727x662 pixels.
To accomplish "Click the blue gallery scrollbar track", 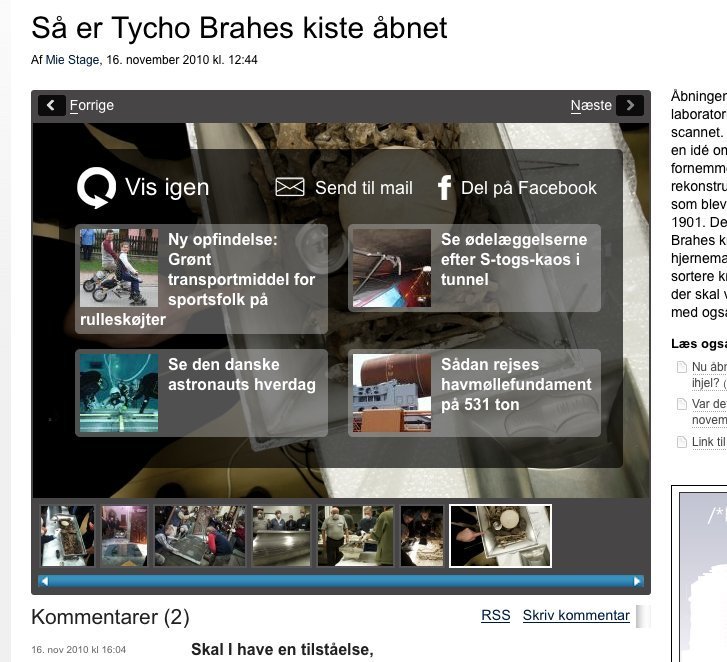I will tap(340, 581).
